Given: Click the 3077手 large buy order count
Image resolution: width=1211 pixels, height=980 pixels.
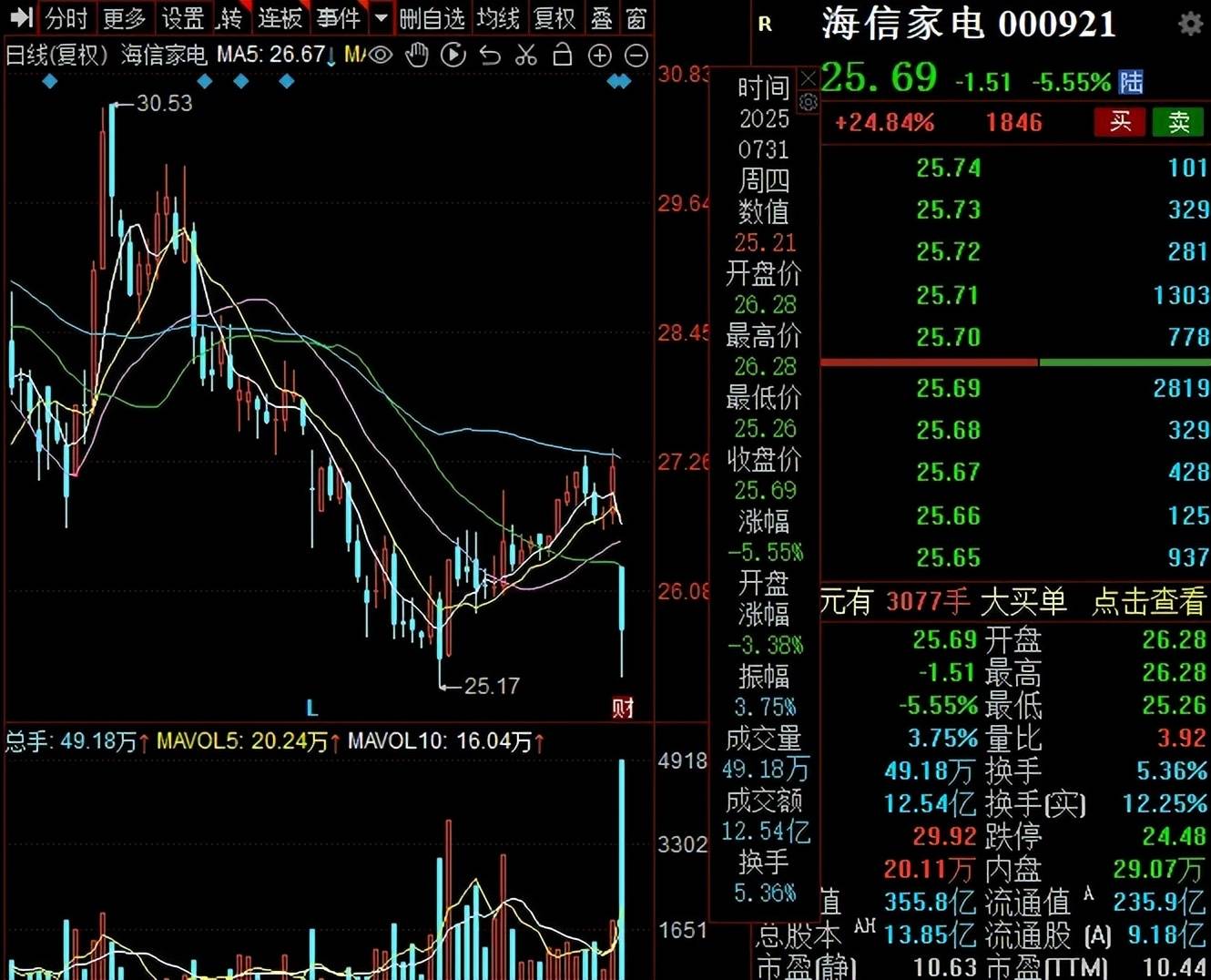Looking at the screenshot, I should click(x=928, y=601).
